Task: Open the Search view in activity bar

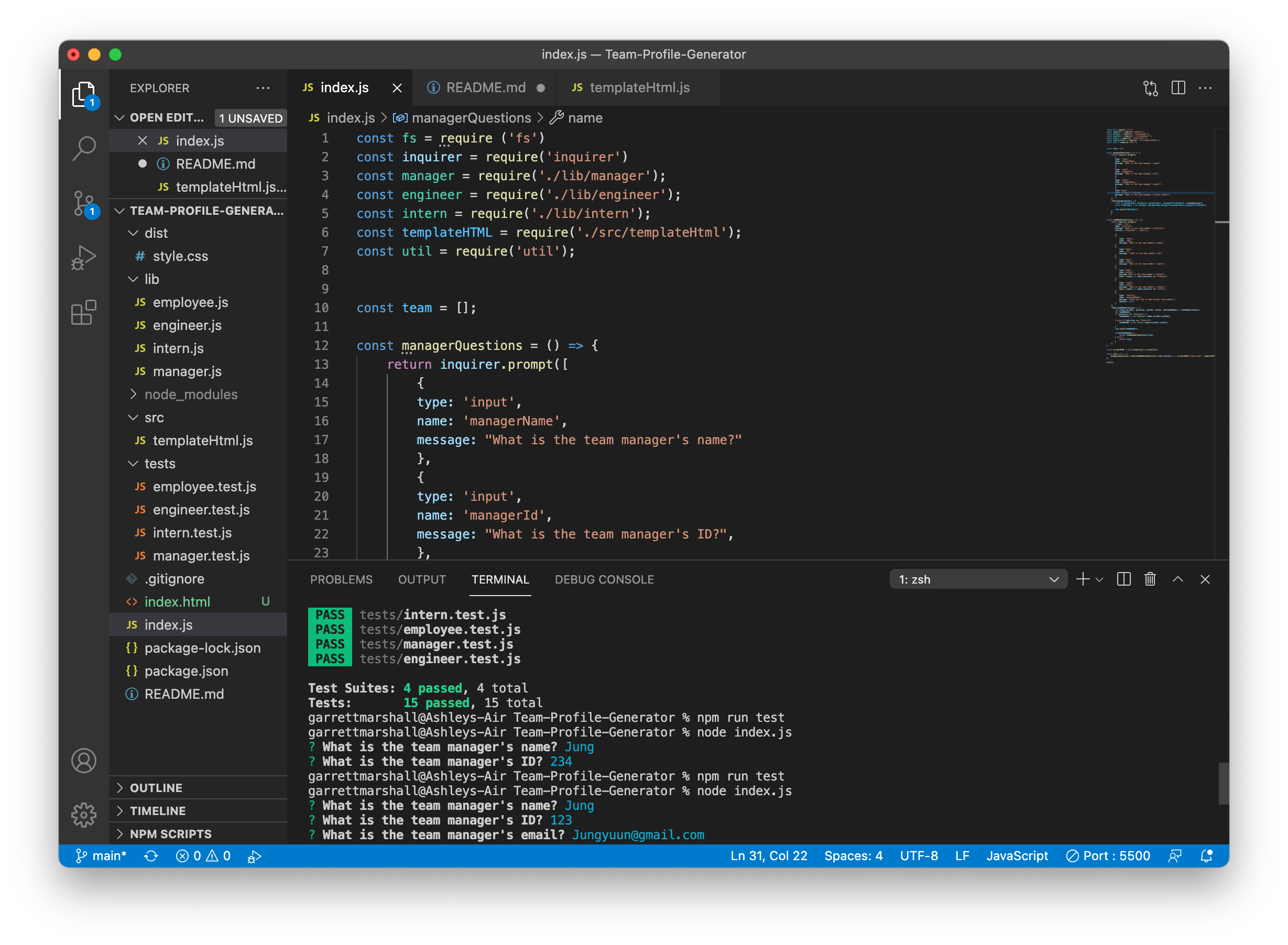Action: coord(84,148)
